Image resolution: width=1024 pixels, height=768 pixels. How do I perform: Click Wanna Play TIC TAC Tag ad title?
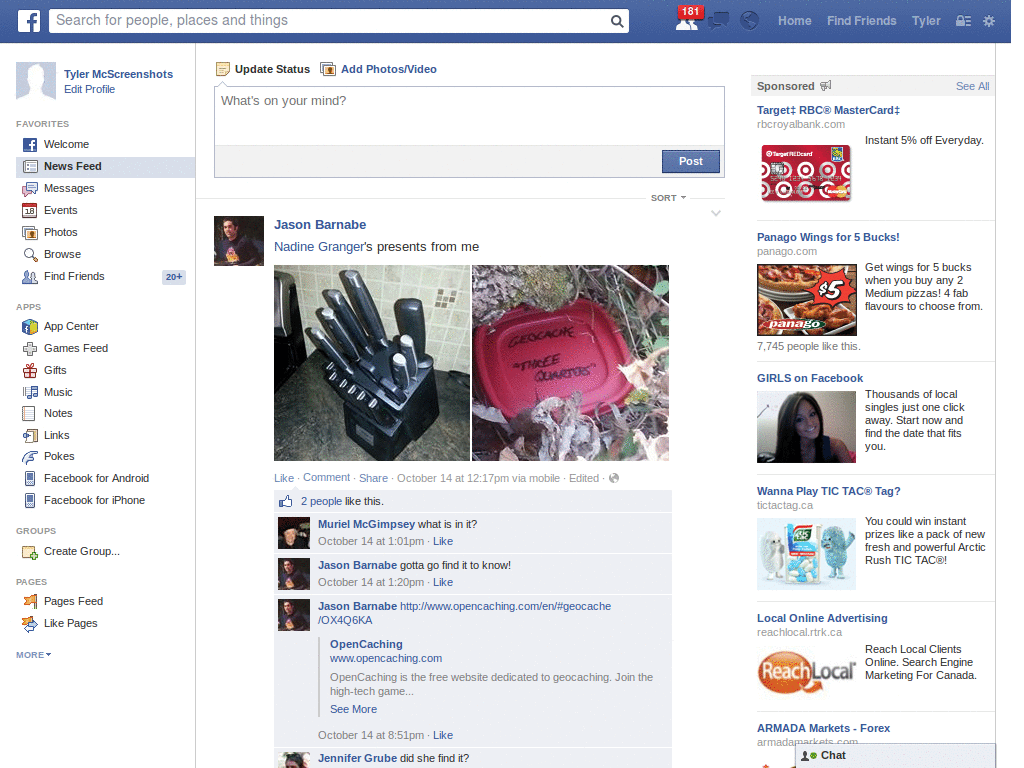point(828,491)
